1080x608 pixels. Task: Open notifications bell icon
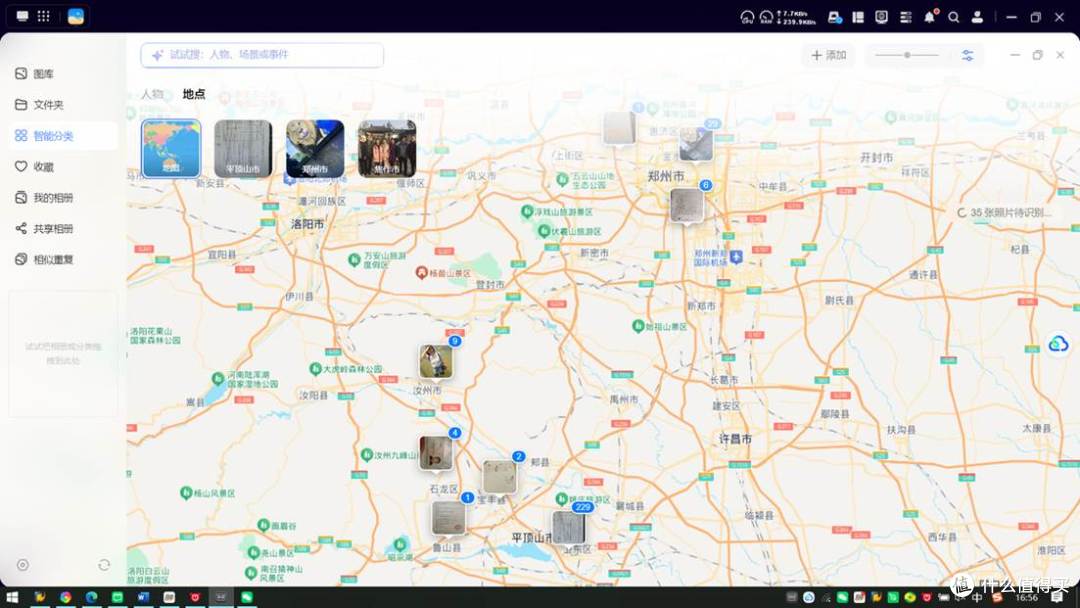click(930, 17)
